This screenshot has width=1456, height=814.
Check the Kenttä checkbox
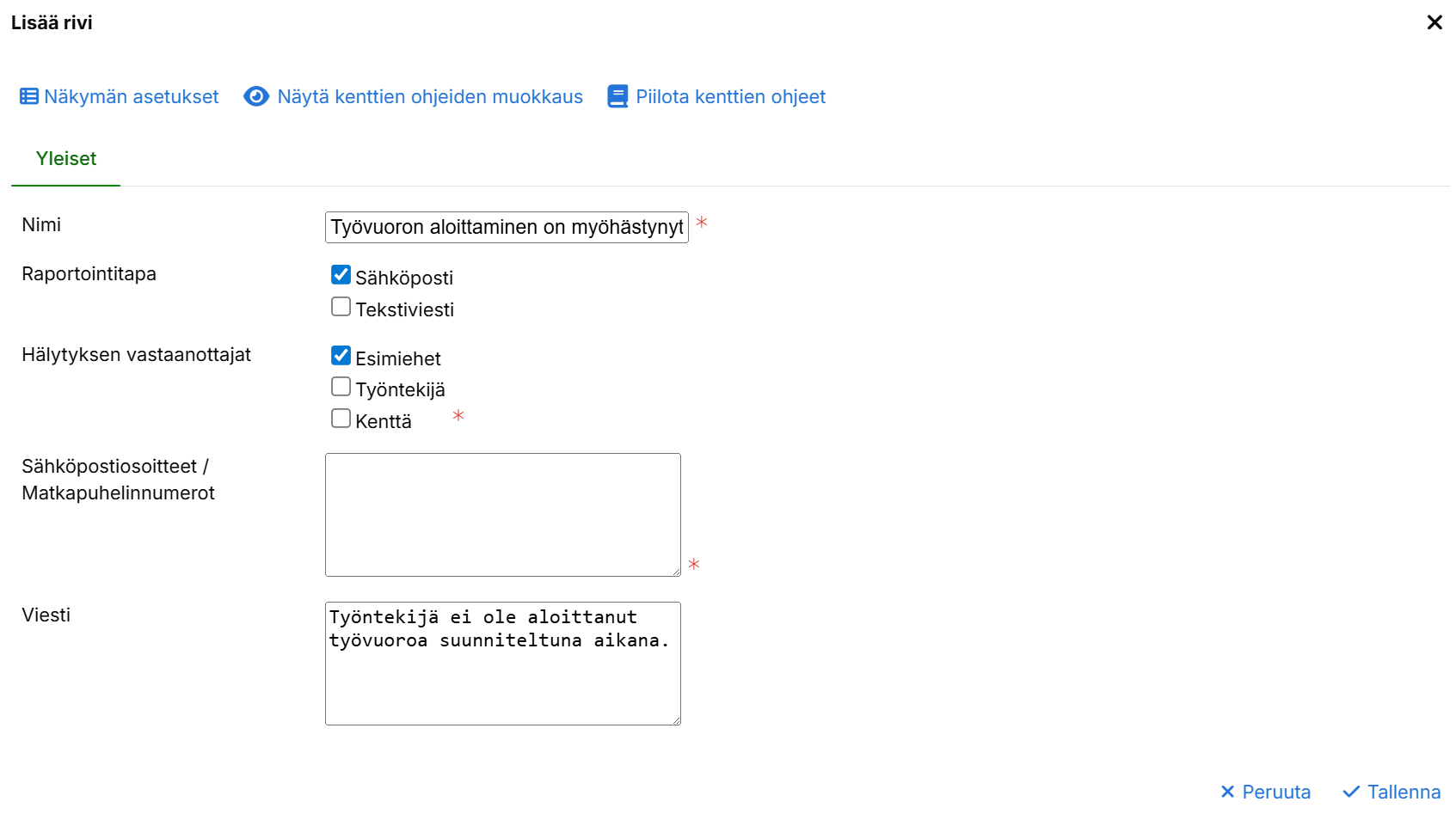pos(341,419)
